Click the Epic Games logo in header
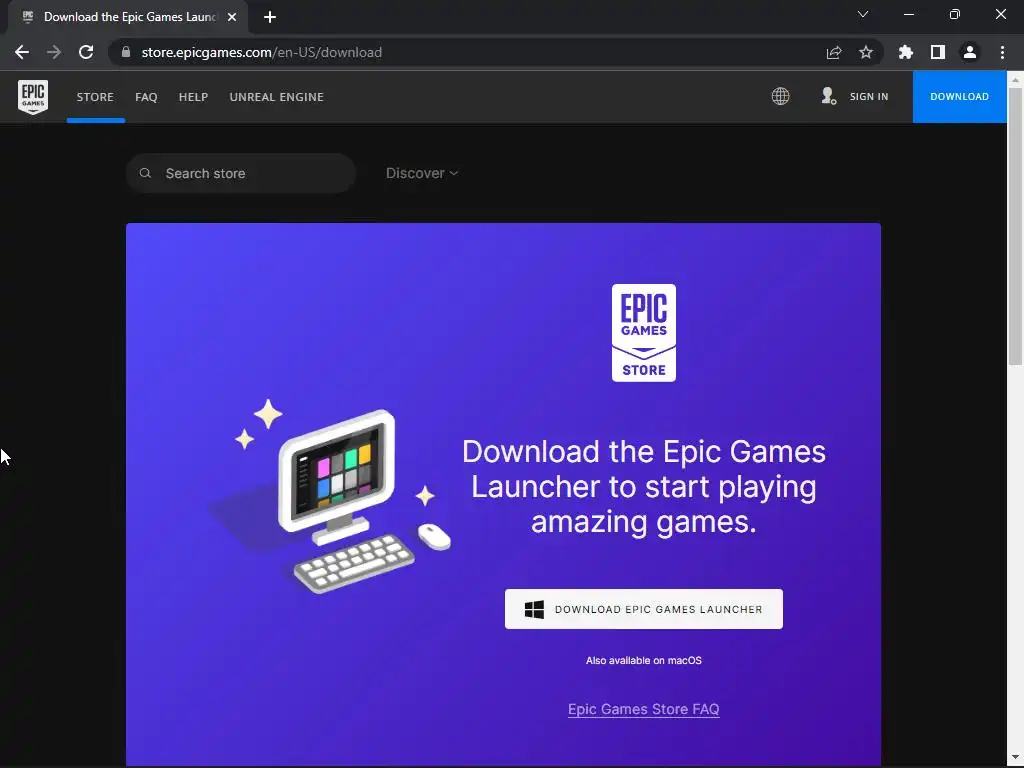Image resolution: width=1024 pixels, height=768 pixels. tap(33, 97)
